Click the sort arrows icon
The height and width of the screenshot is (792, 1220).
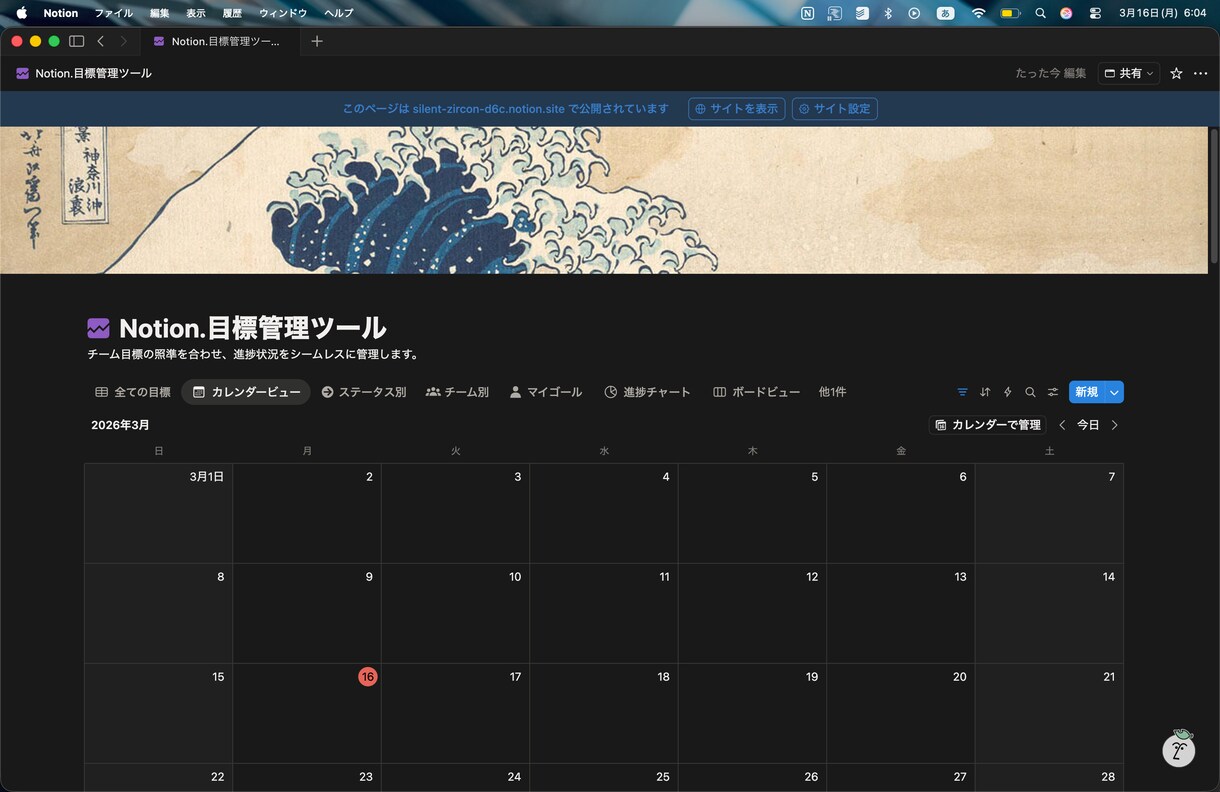coord(985,392)
